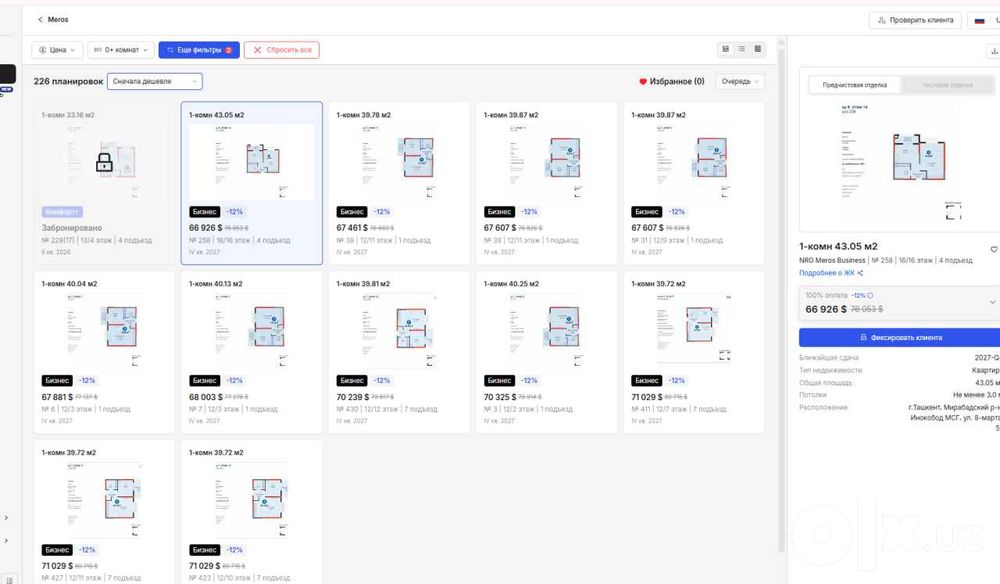Open Избранное (0) favorites list
The image size is (1000, 584).
click(672, 82)
